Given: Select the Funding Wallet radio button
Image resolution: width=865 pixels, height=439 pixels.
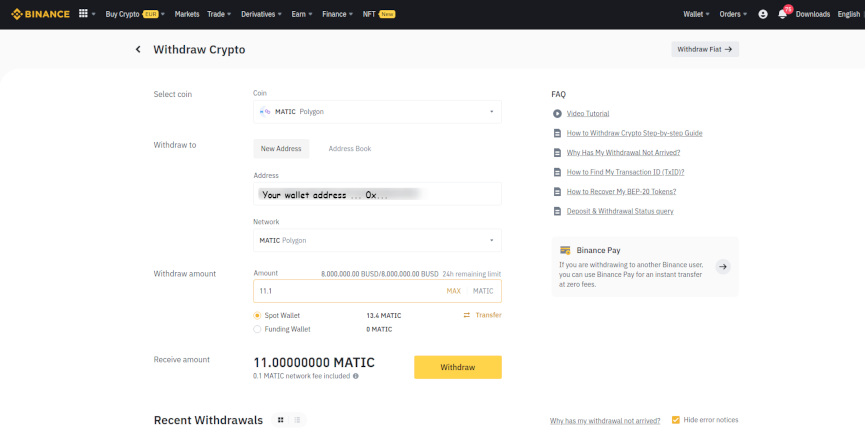Looking at the screenshot, I should [257, 329].
